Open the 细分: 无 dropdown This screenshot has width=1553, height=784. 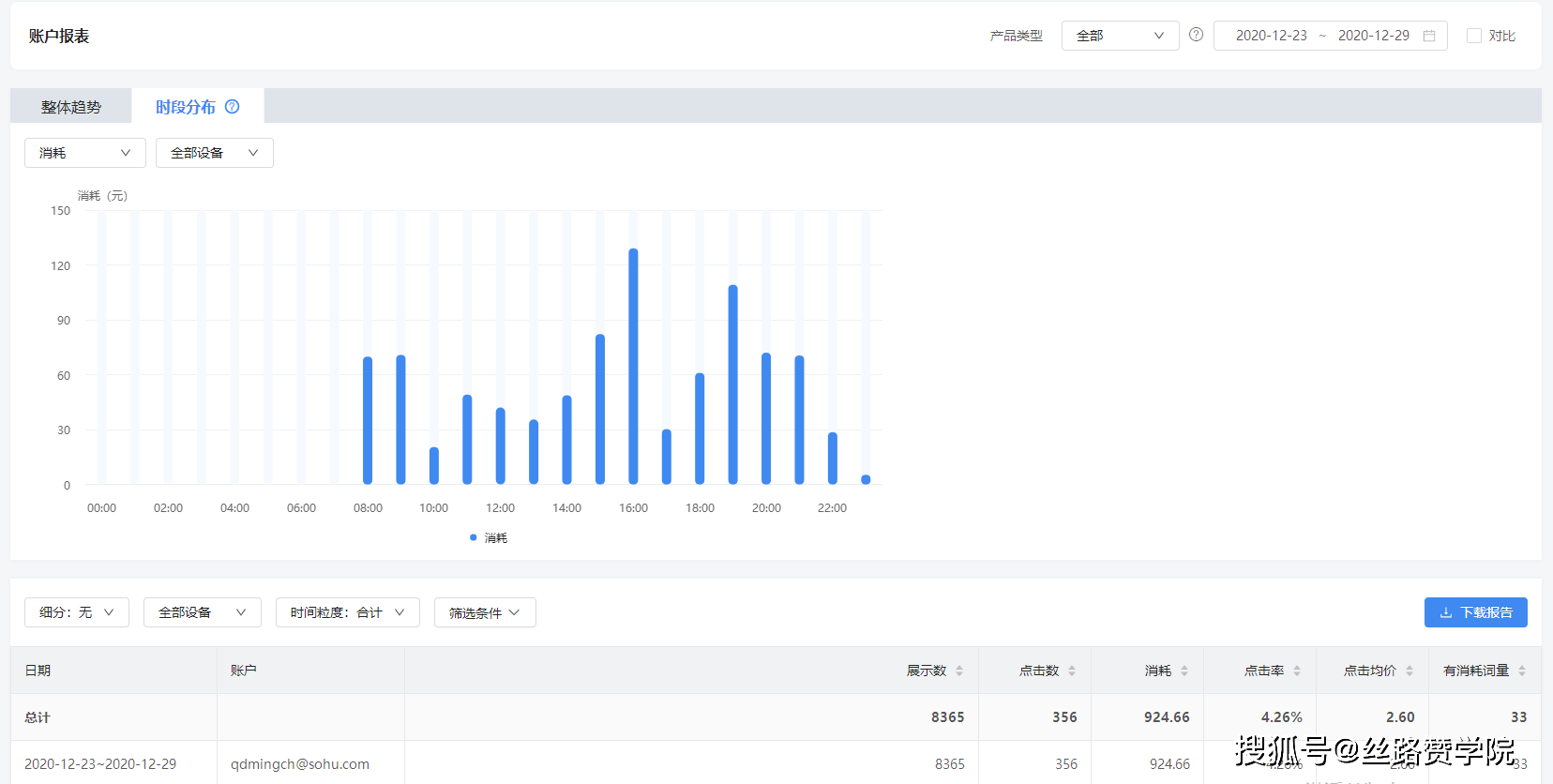pos(77,612)
